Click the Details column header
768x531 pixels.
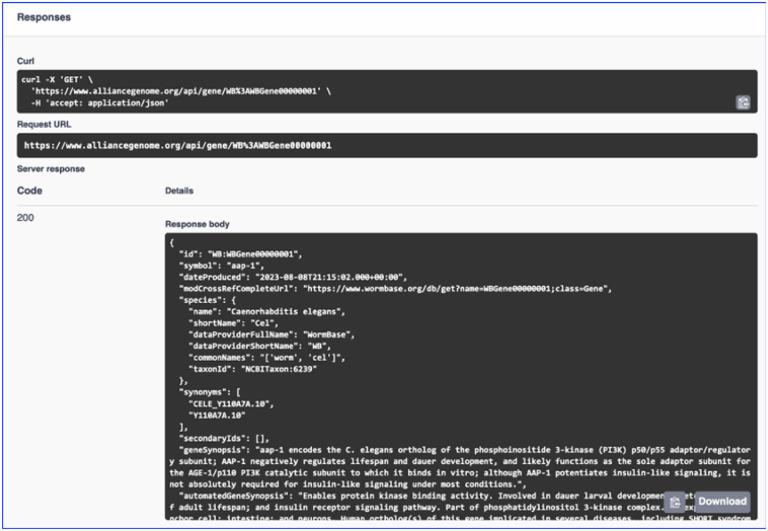(x=179, y=190)
